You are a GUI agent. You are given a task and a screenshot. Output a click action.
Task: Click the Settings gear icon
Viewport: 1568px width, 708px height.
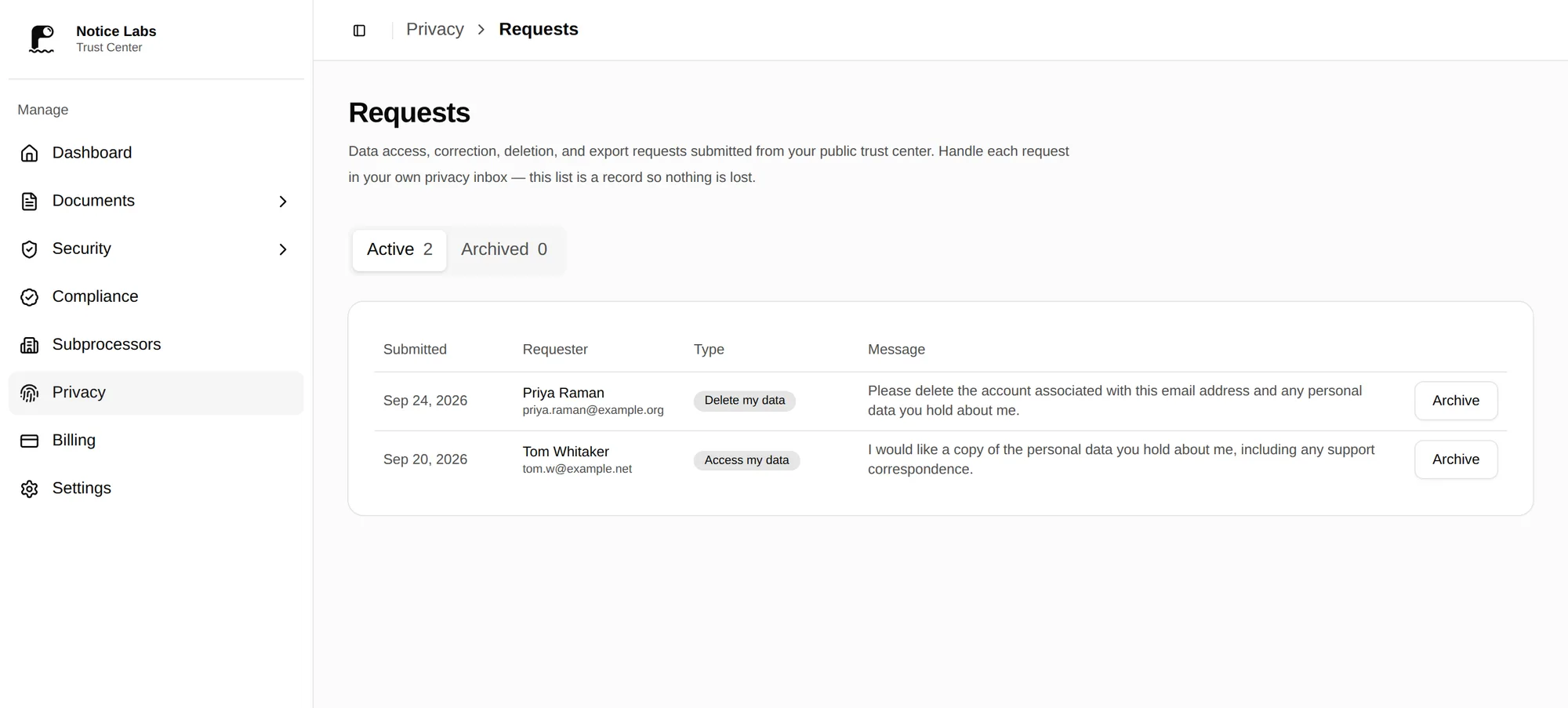[30, 488]
